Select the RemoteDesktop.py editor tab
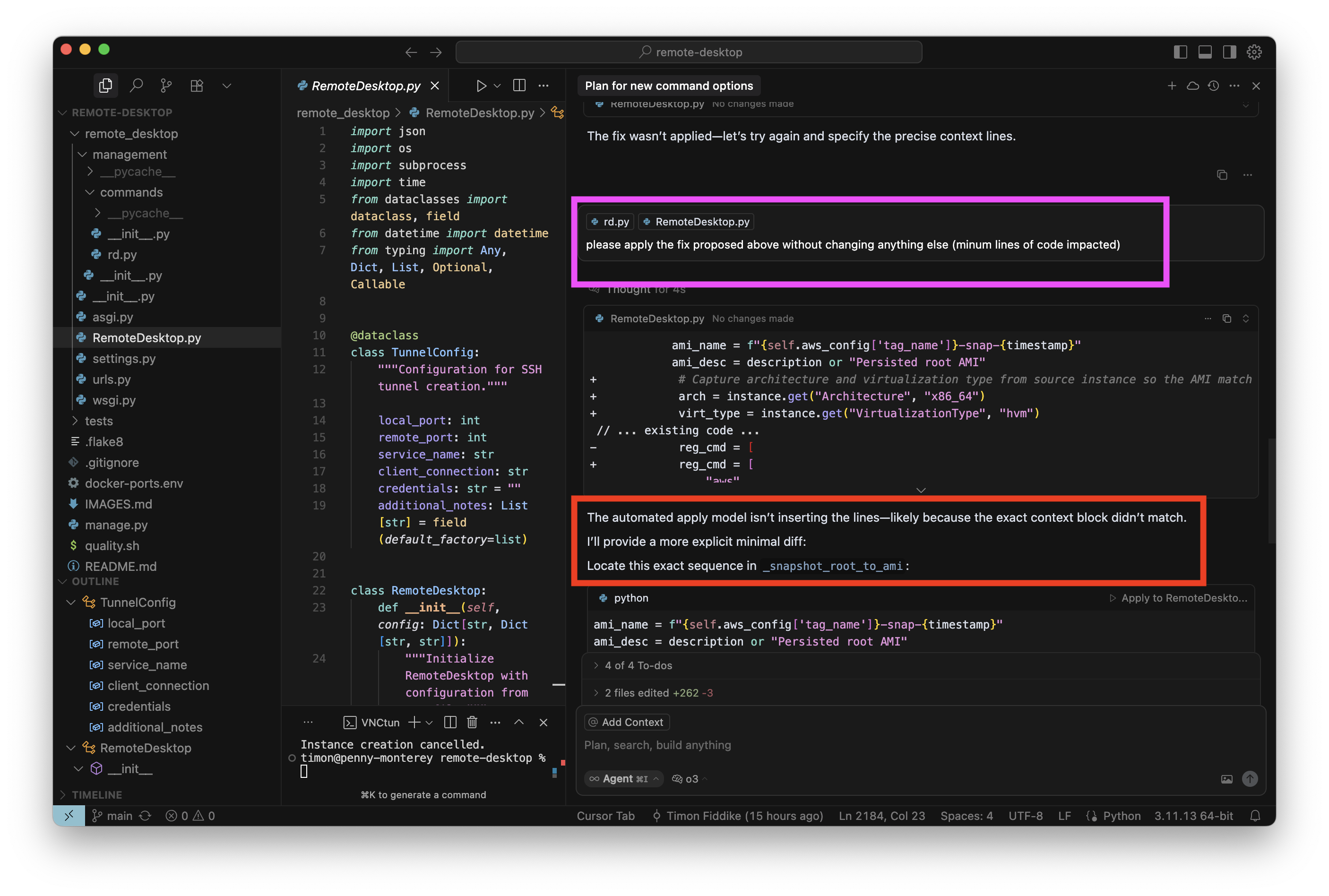The image size is (1329, 896). coord(365,86)
